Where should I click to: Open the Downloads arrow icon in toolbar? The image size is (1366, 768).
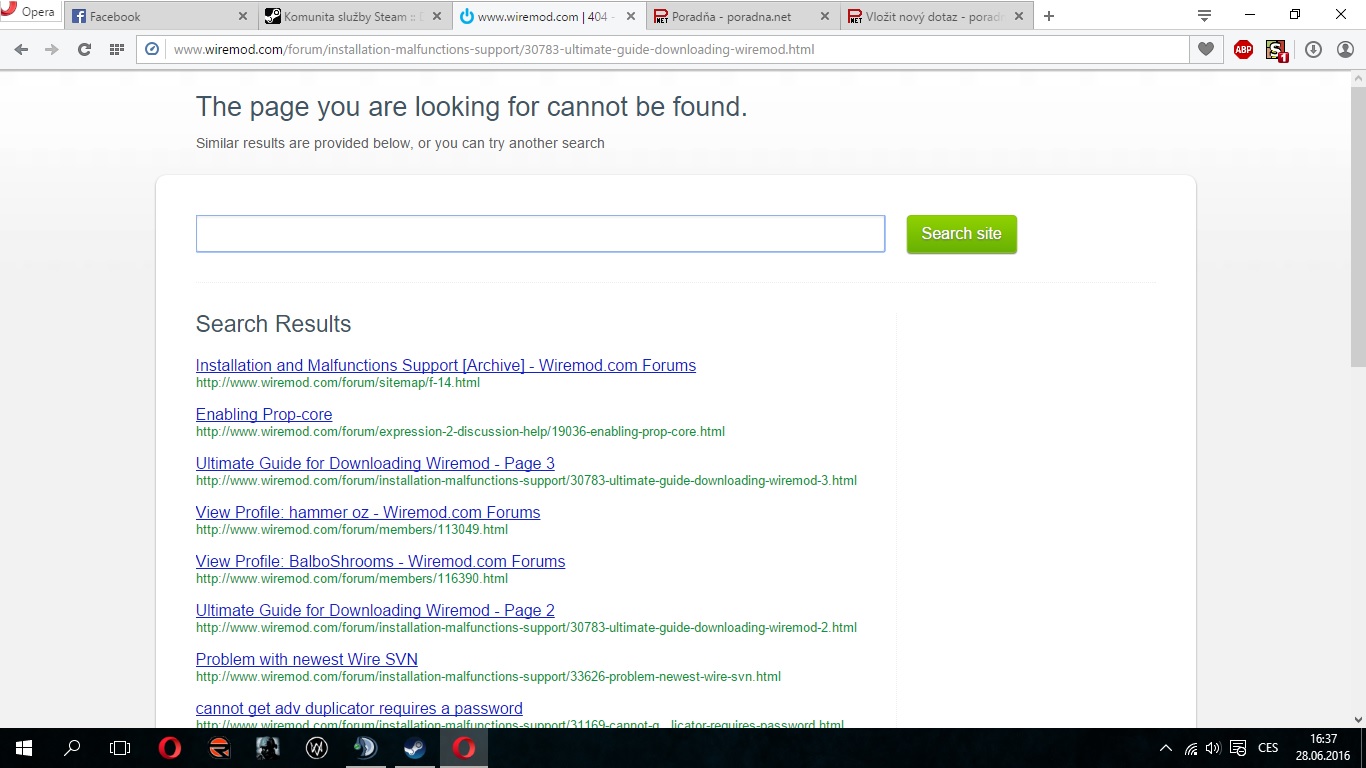coord(1313,49)
